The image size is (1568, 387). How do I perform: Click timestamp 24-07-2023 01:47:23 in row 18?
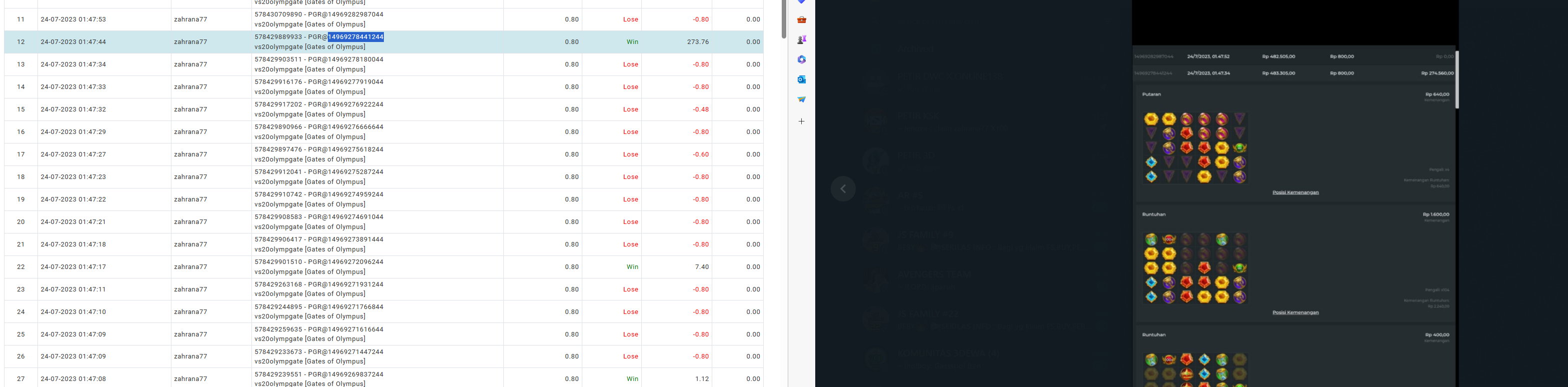(x=73, y=177)
